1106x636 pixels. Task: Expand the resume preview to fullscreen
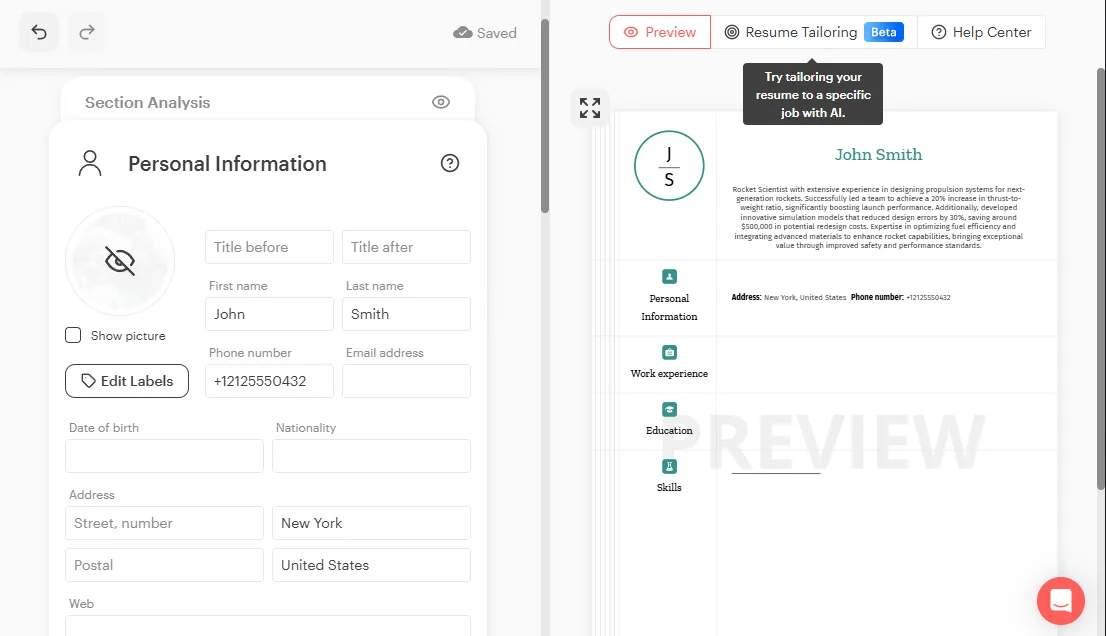pyautogui.click(x=590, y=108)
